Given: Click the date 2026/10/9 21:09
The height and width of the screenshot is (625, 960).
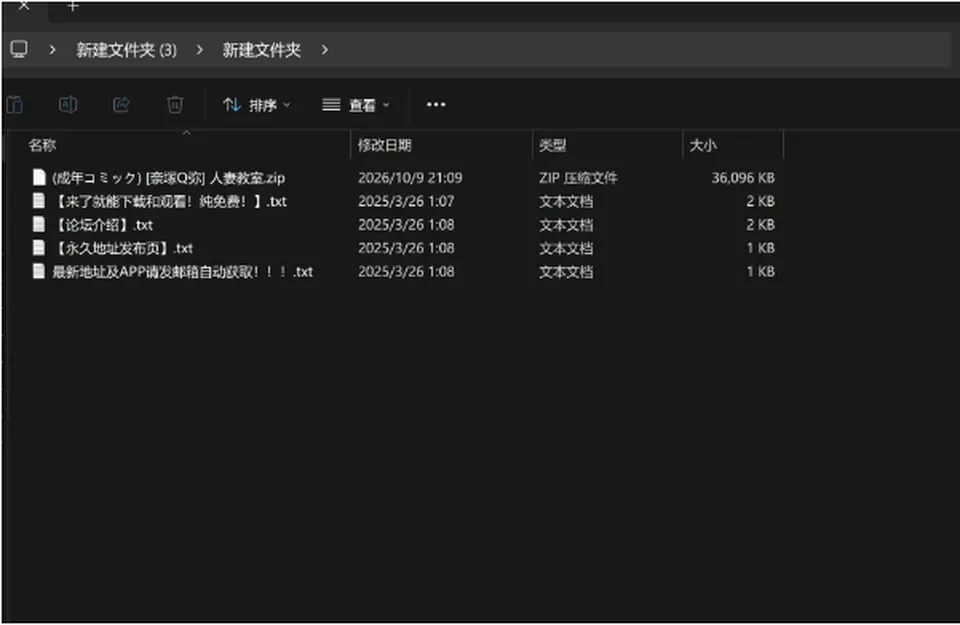Looking at the screenshot, I should [x=410, y=178].
